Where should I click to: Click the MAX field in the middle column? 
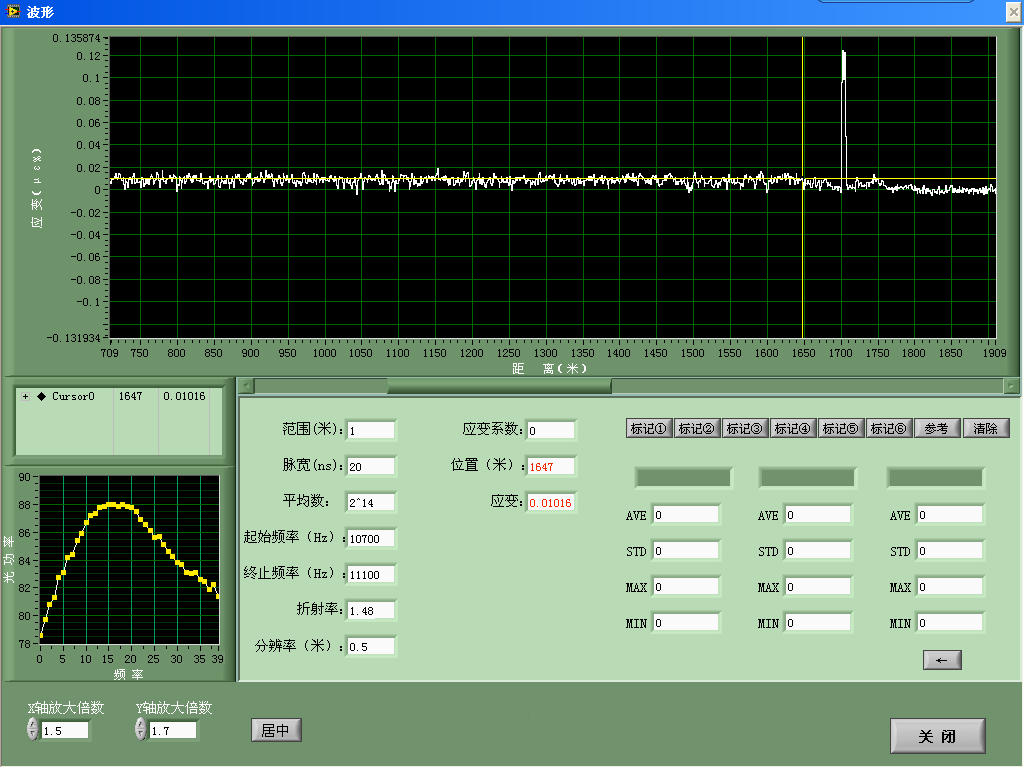pos(818,586)
